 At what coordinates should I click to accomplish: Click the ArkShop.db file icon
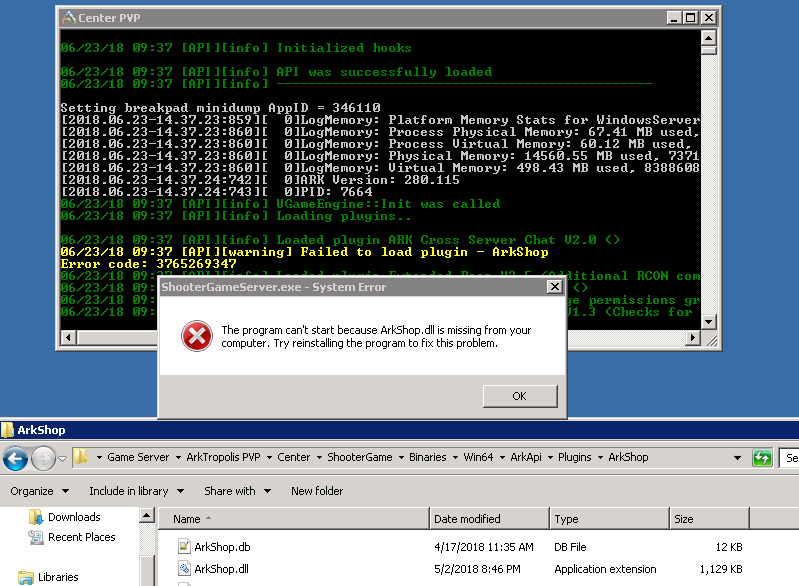tap(184, 546)
